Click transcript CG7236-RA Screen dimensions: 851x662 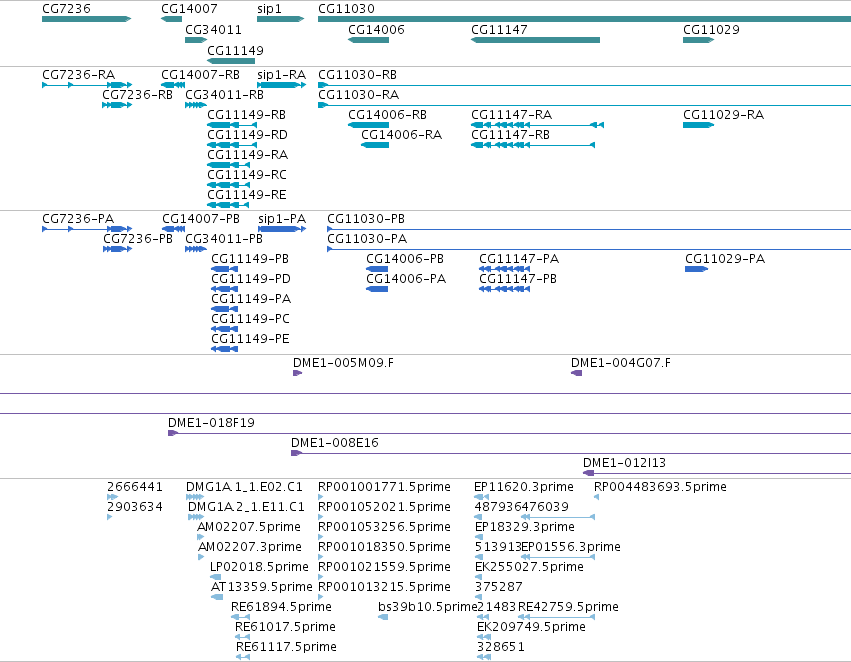(87, 85)
